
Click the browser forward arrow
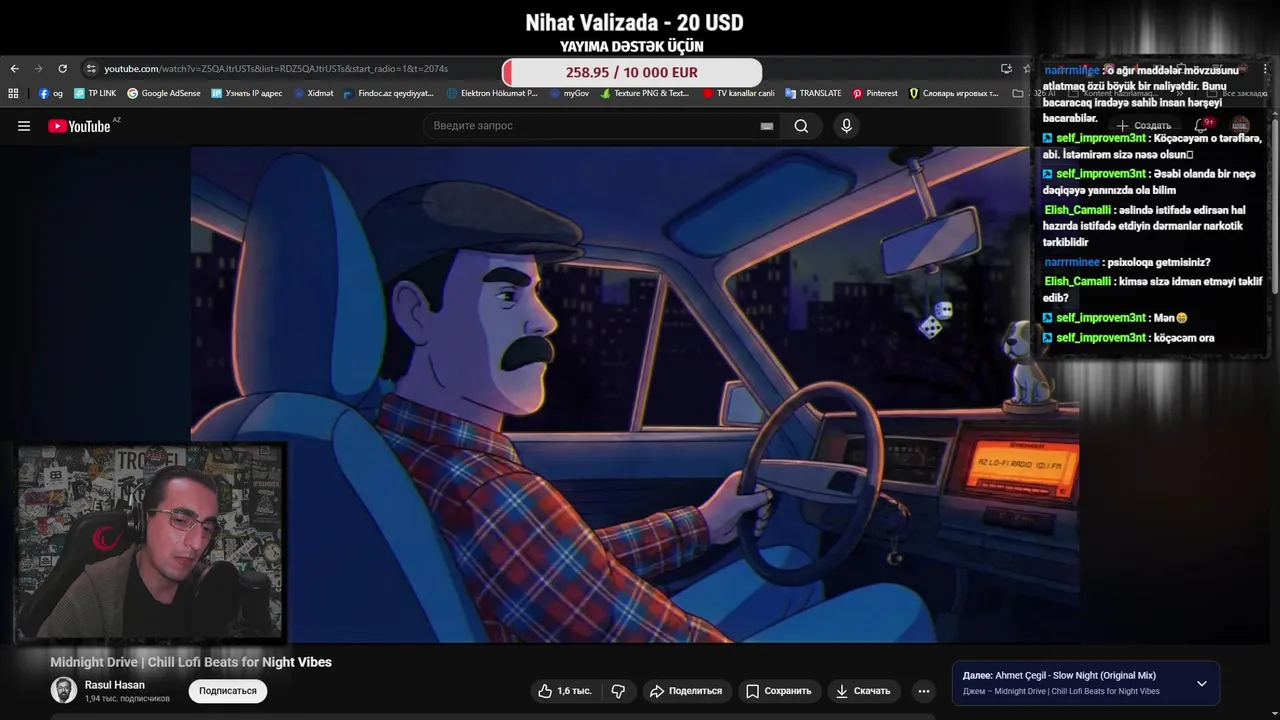[38, 69]
